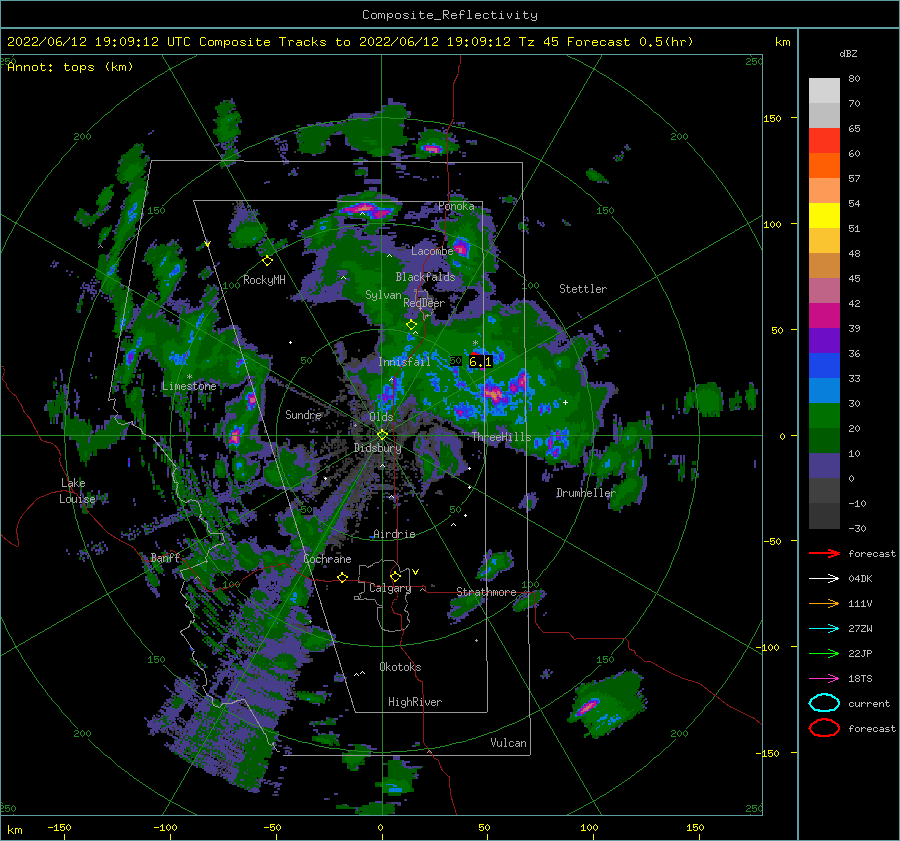The image size is (900, 841).
Task: Click the -150 tick on bottom axis
Action: (x=59, y=827)
